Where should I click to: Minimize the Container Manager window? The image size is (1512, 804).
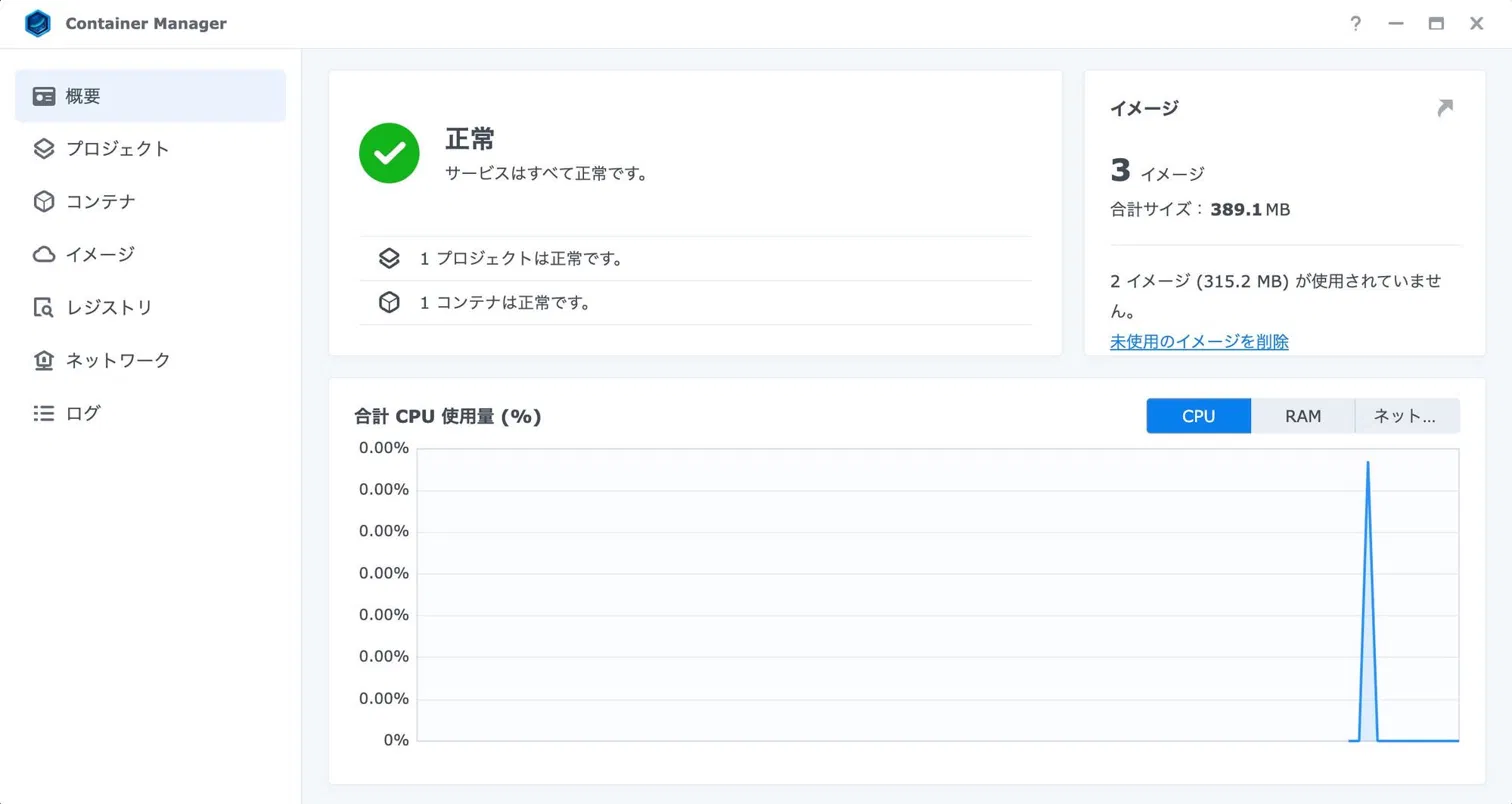1396,24
